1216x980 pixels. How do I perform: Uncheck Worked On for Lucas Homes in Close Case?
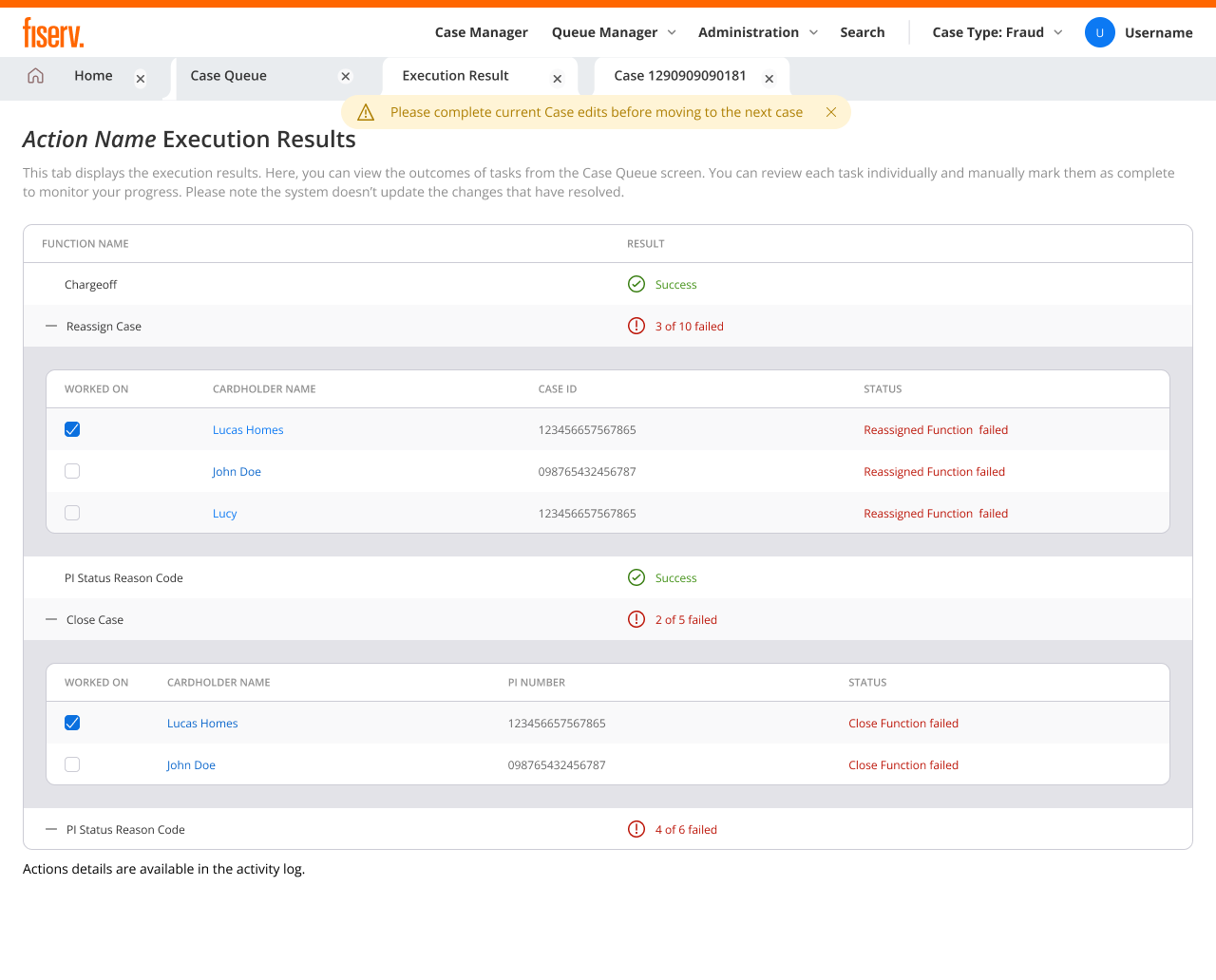(x=72, y=723)
